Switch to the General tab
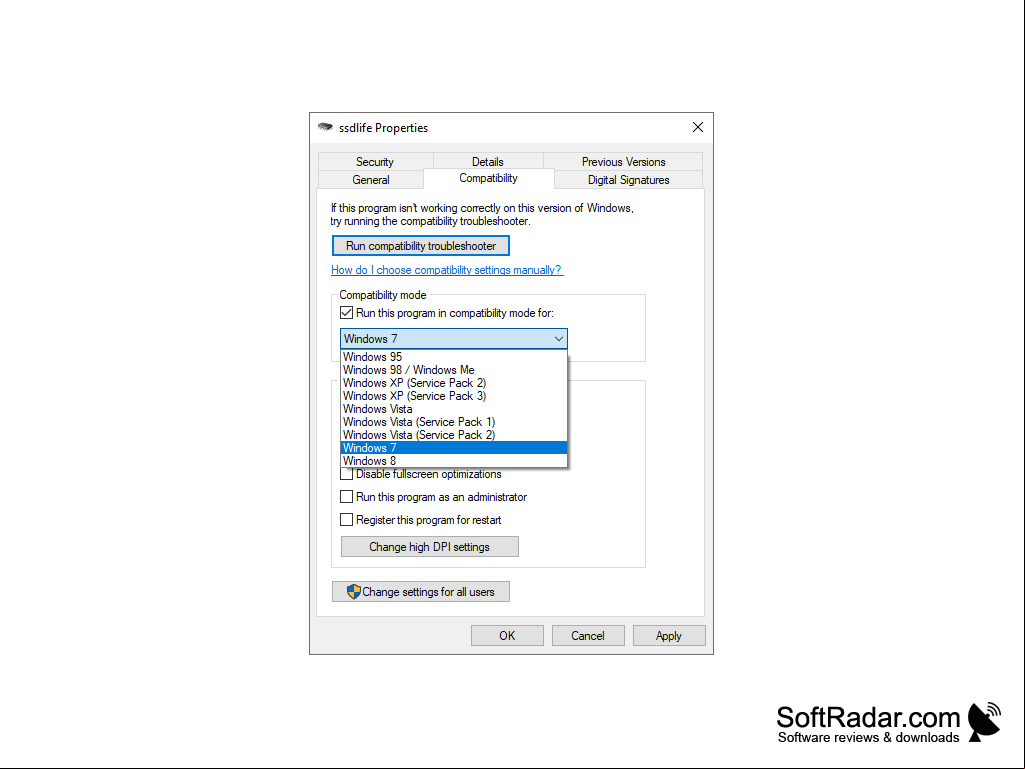Screen dimensions: 1025x769 (371, 180)
